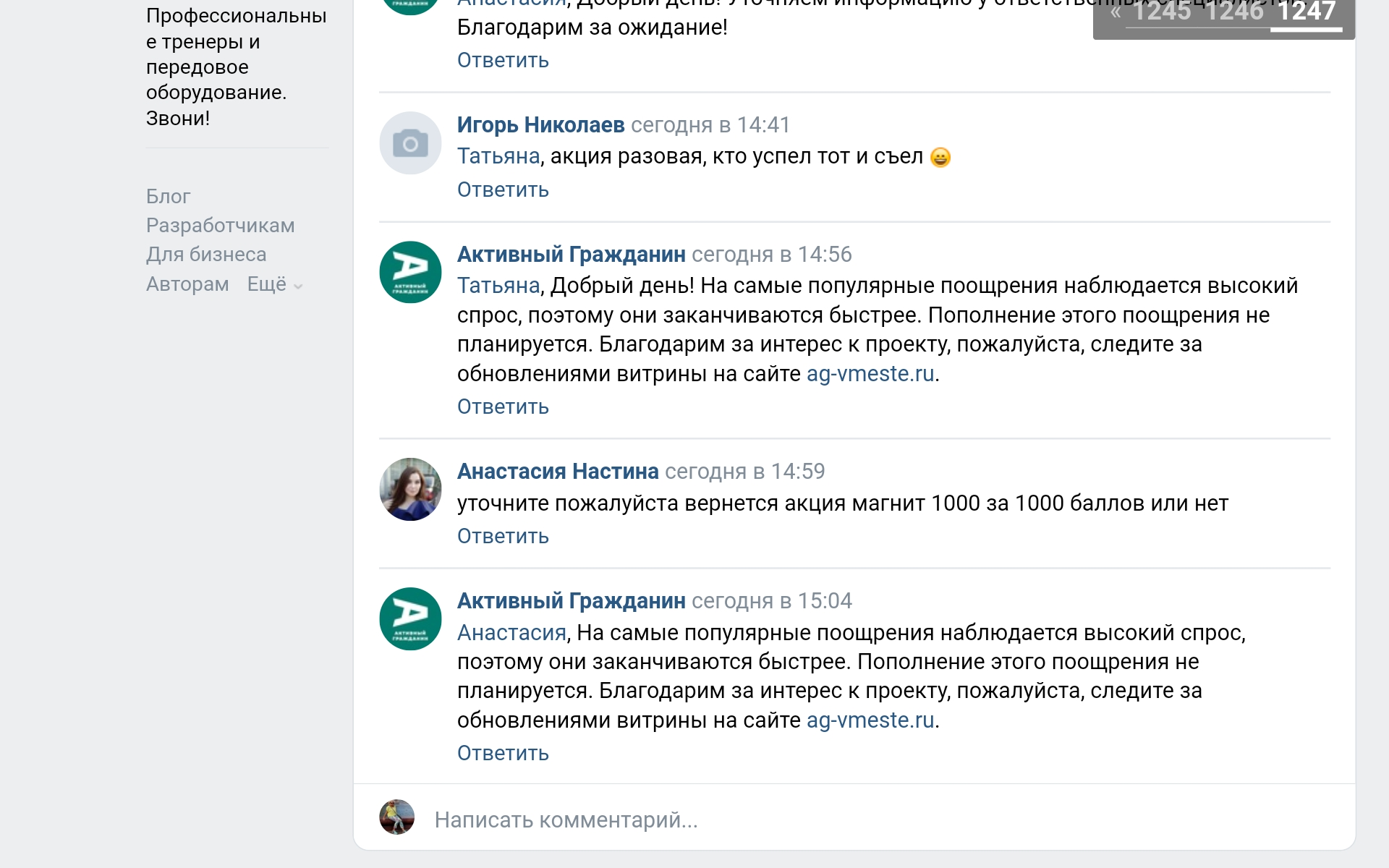Open Активный Гражданин name link at 15:04
This screenshot has width=1389, height=868.
pyautogui.click(x=571, y=601)
